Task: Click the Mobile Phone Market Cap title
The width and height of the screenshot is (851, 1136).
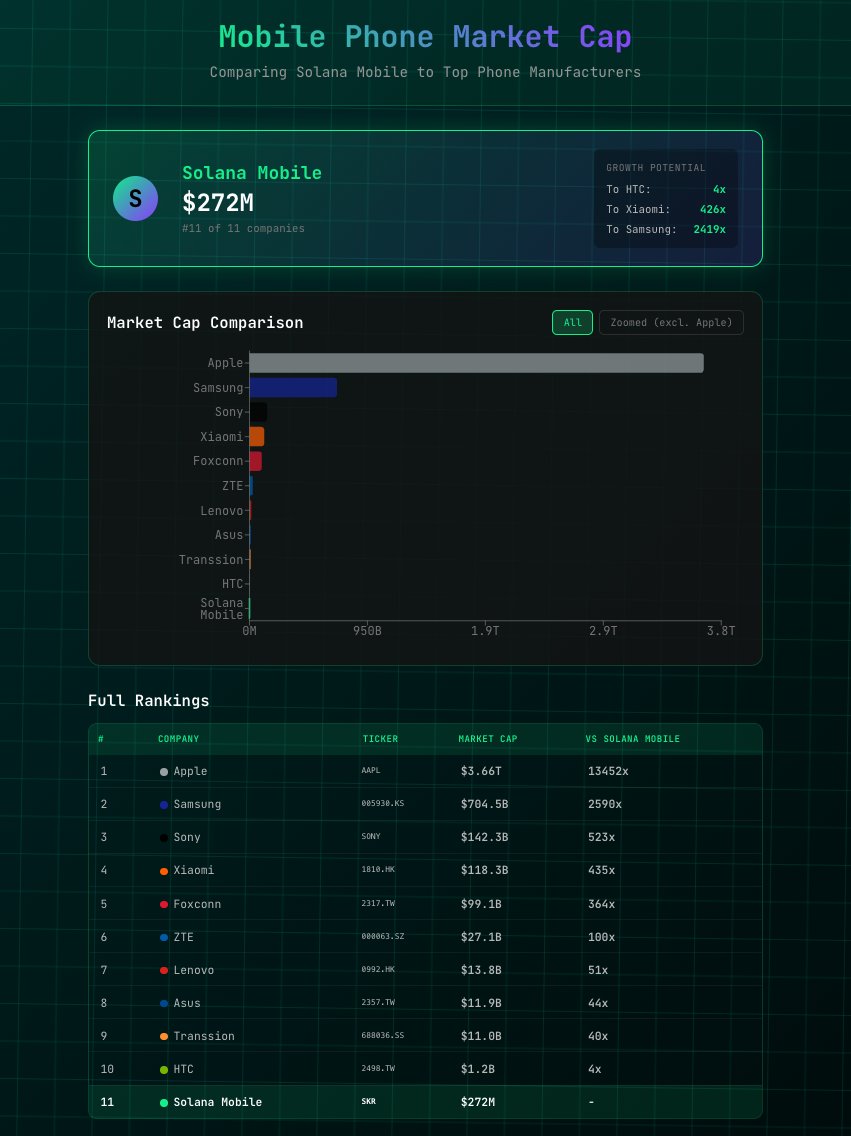Action: coord(425,37)
